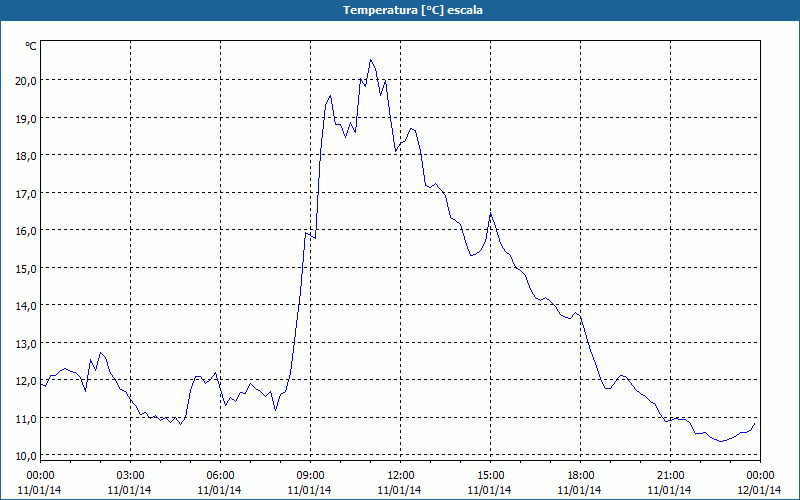Click the 20,0 y-axis value
800x500 pixels.
27,81
